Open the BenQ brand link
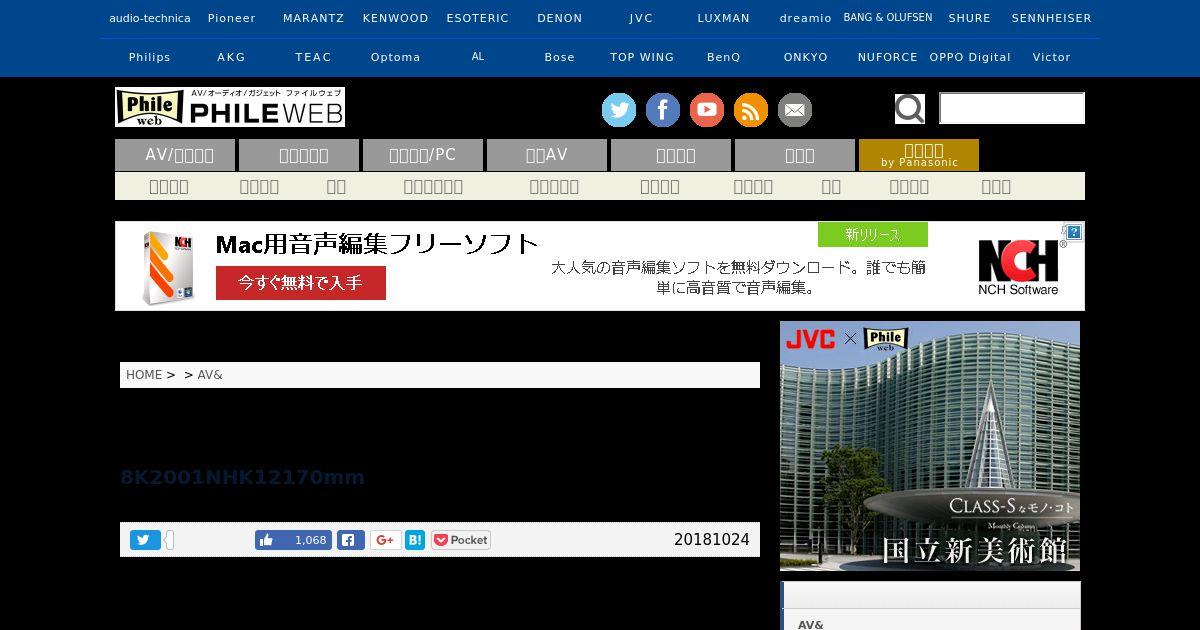1200x630 pixels. (724, 57)
